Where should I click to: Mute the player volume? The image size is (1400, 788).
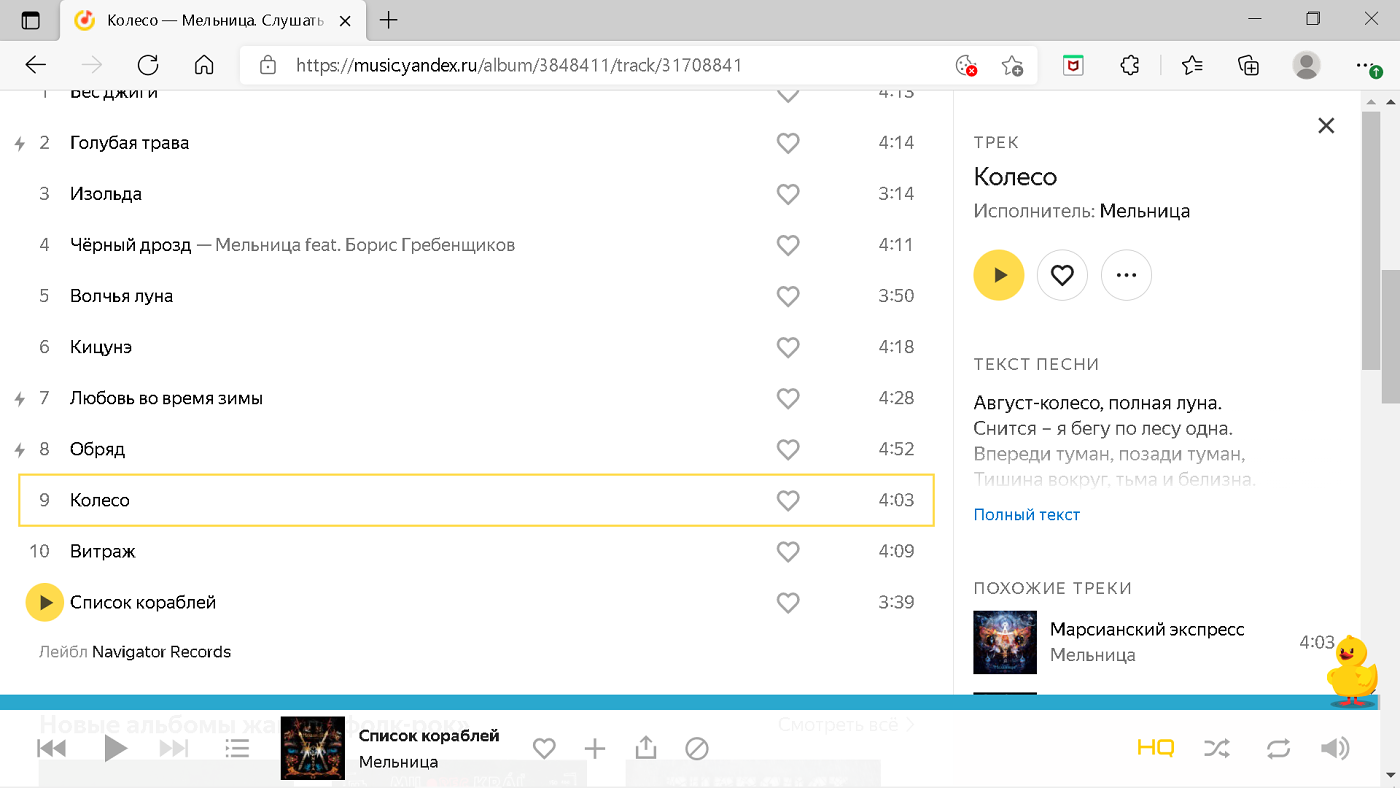(x=1335, y=748)
